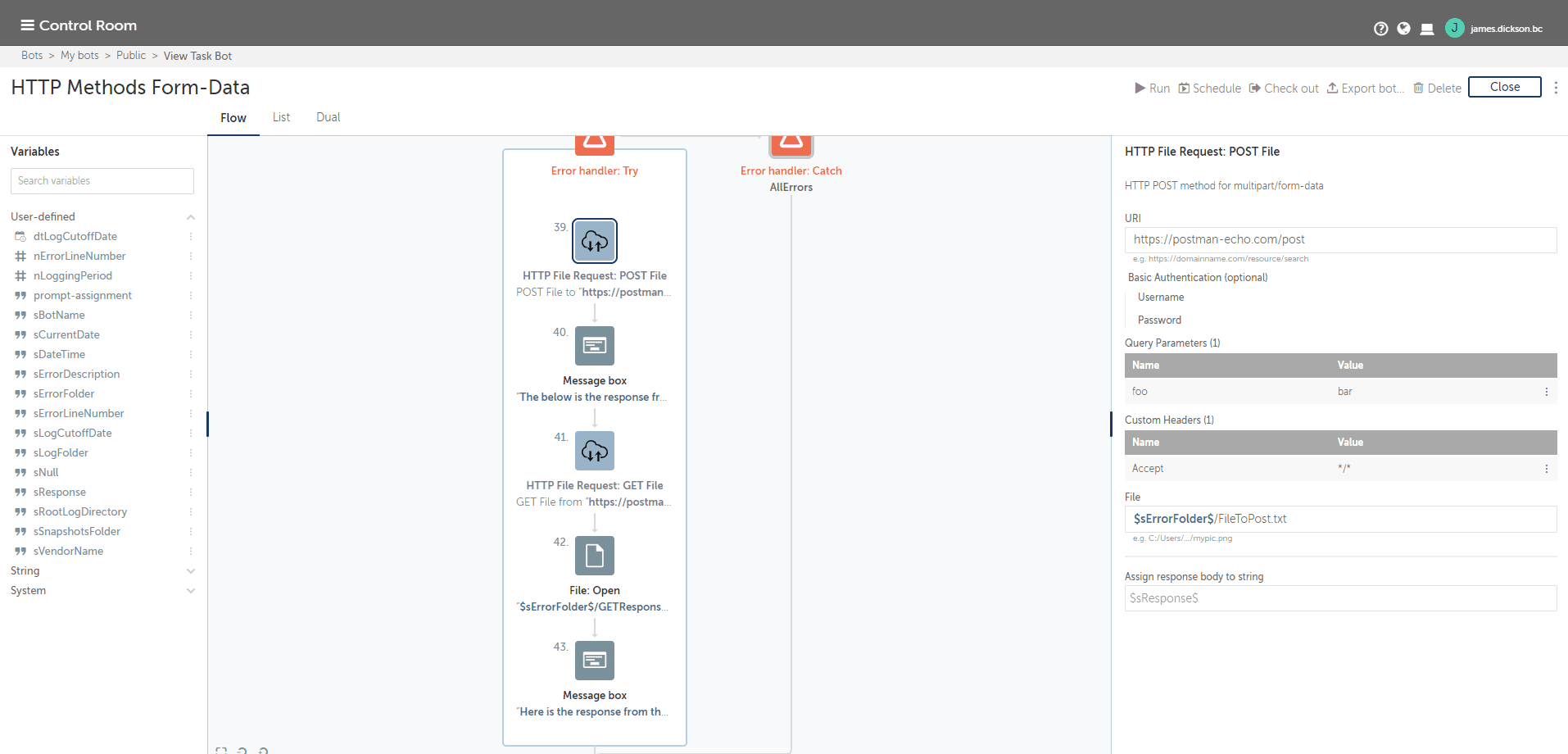The height and width of the screenshot is (754, 1568).
Task: Focus the Search variables field
Action: pyautogui.click(x=102, y=181)
